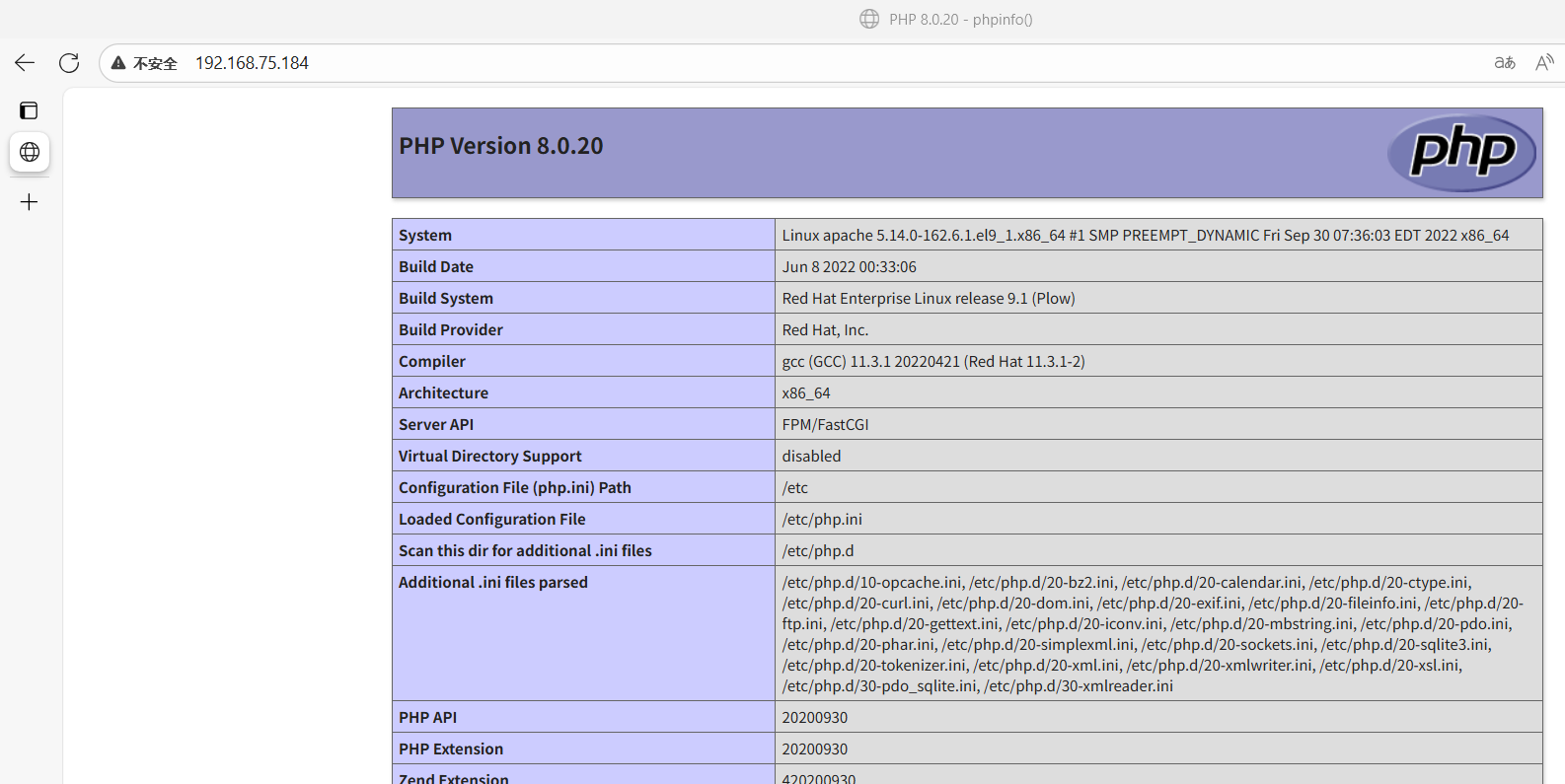Select the 'Compiler' row label
1565x784 pixels.
[x=432, y=361]
